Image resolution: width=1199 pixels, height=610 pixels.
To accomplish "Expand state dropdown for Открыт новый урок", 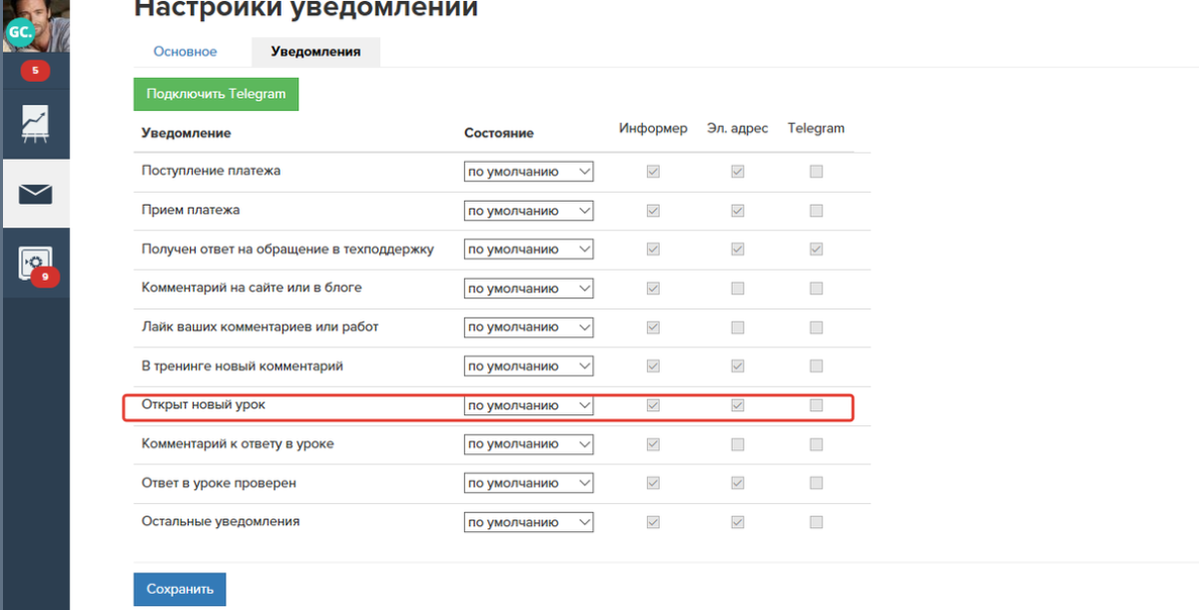I will tap(528, 406).
